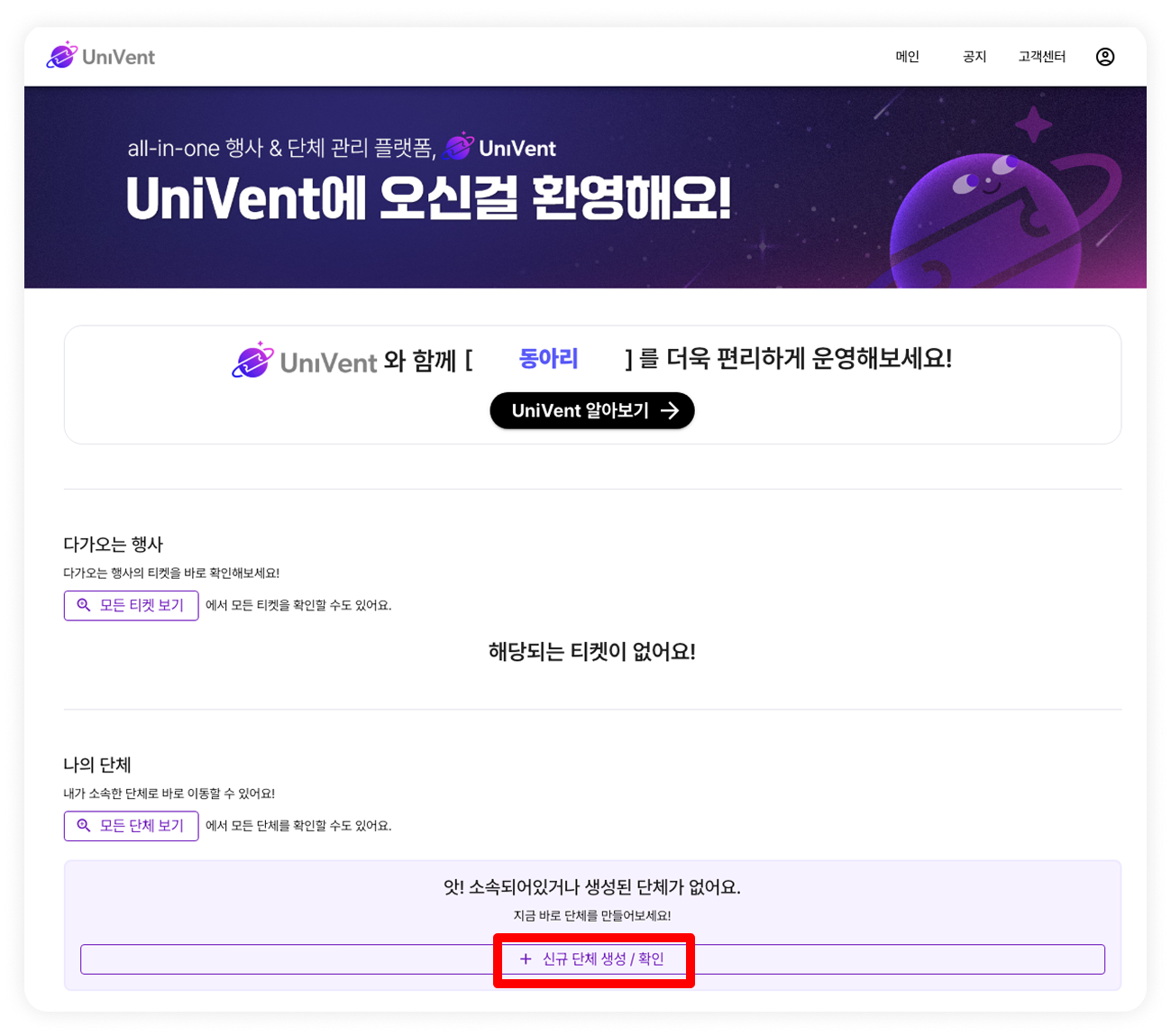Open the 고객센터 support menu
Viewport: 1171px width, 1036px height.
(1042, 57)
